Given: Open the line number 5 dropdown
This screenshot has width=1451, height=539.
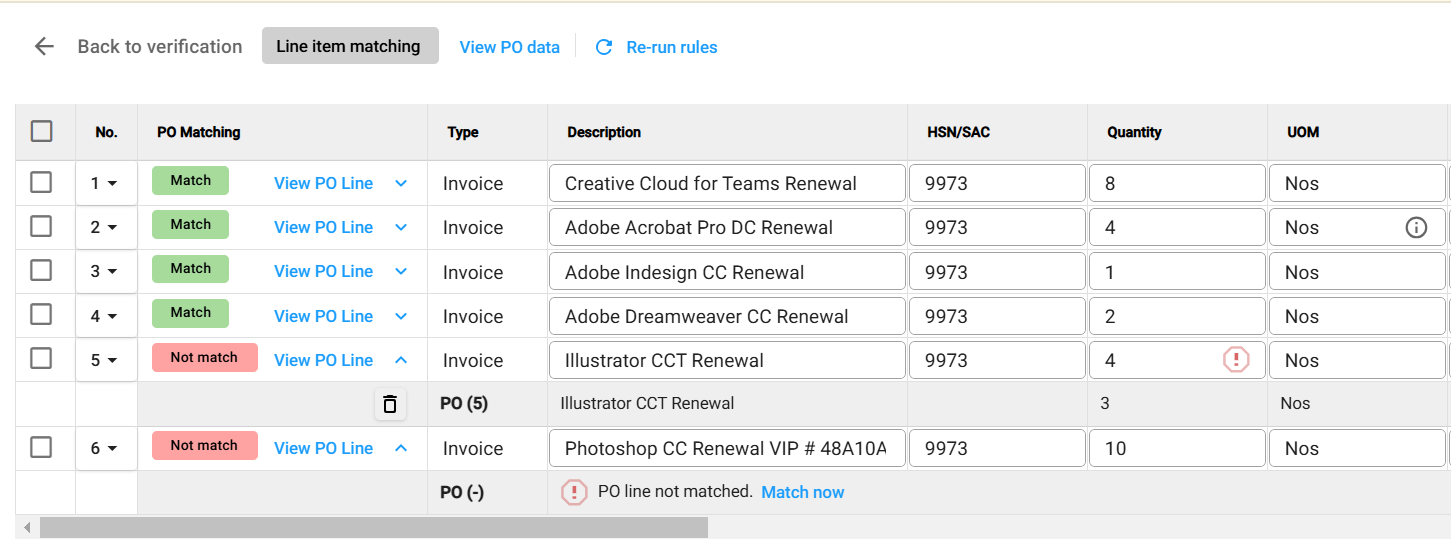Looking at the screenshot, I should point(105,360).
